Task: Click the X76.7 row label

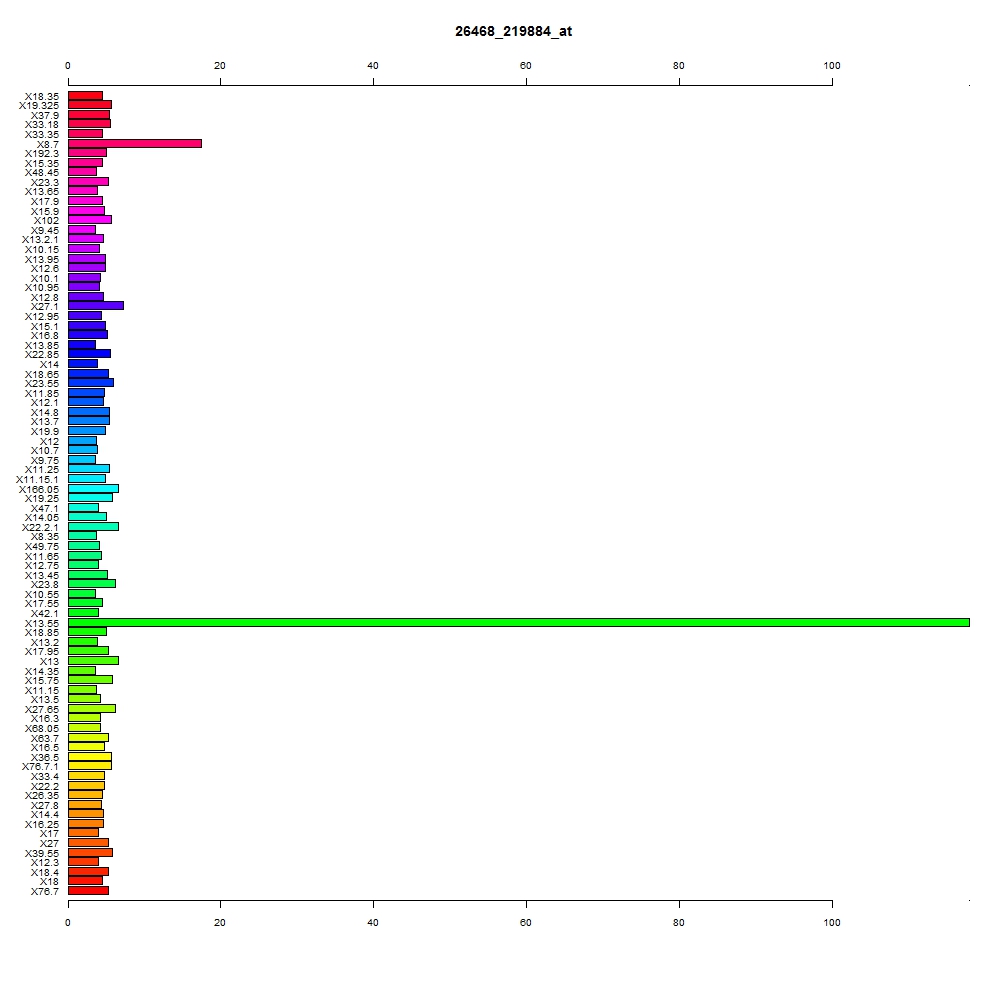Action: (x=45, y=892)
